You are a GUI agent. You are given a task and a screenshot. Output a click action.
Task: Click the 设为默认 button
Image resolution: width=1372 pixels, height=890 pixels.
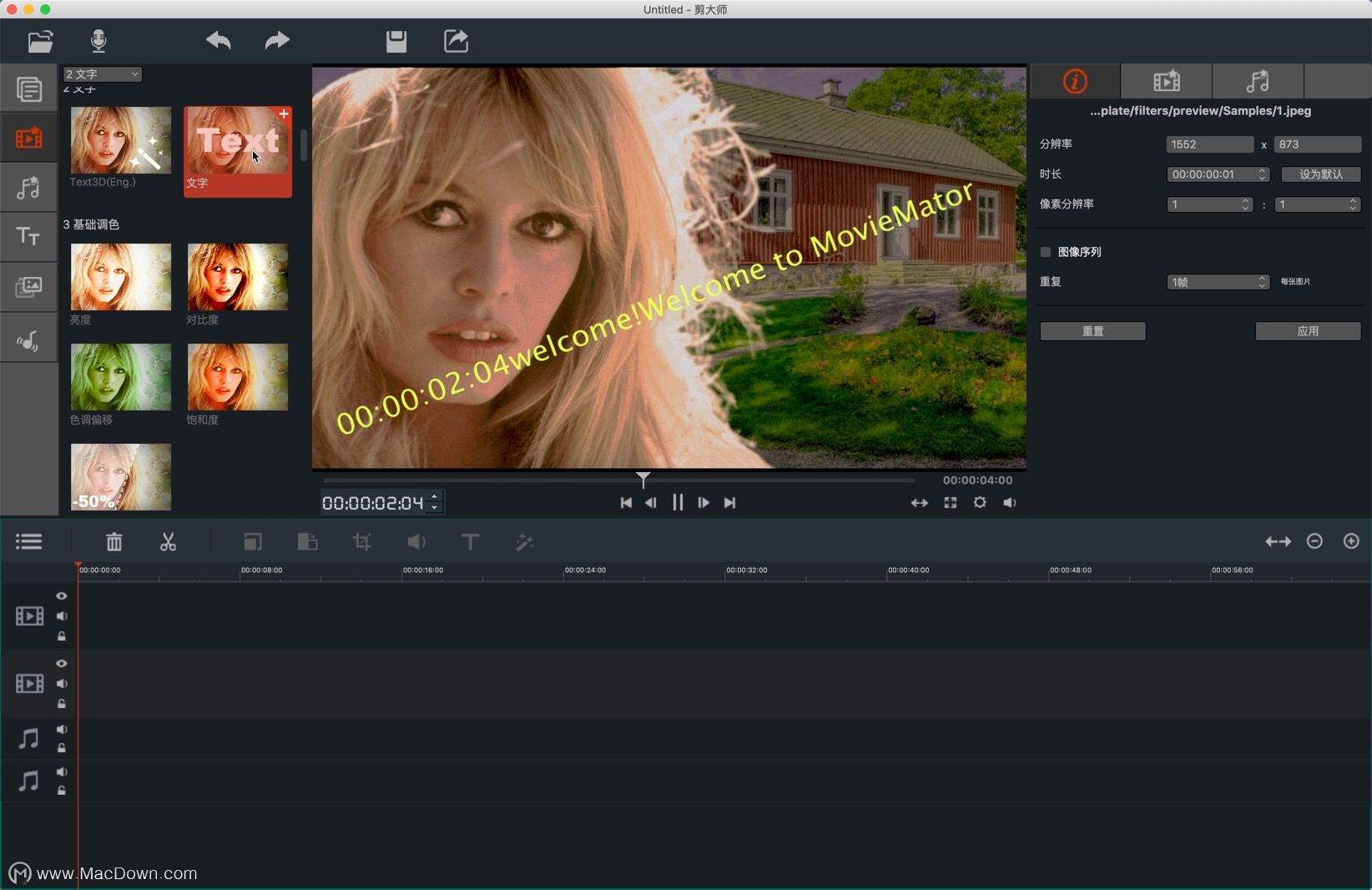click(1321, 174)
